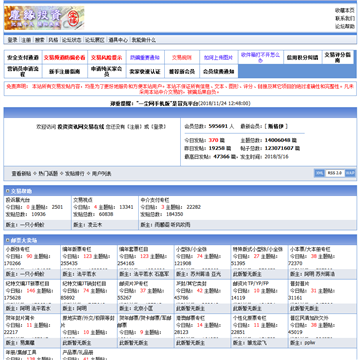Click the red today's post count 370
The height and width of the screenshot is (360, 360).
(213, 140)
